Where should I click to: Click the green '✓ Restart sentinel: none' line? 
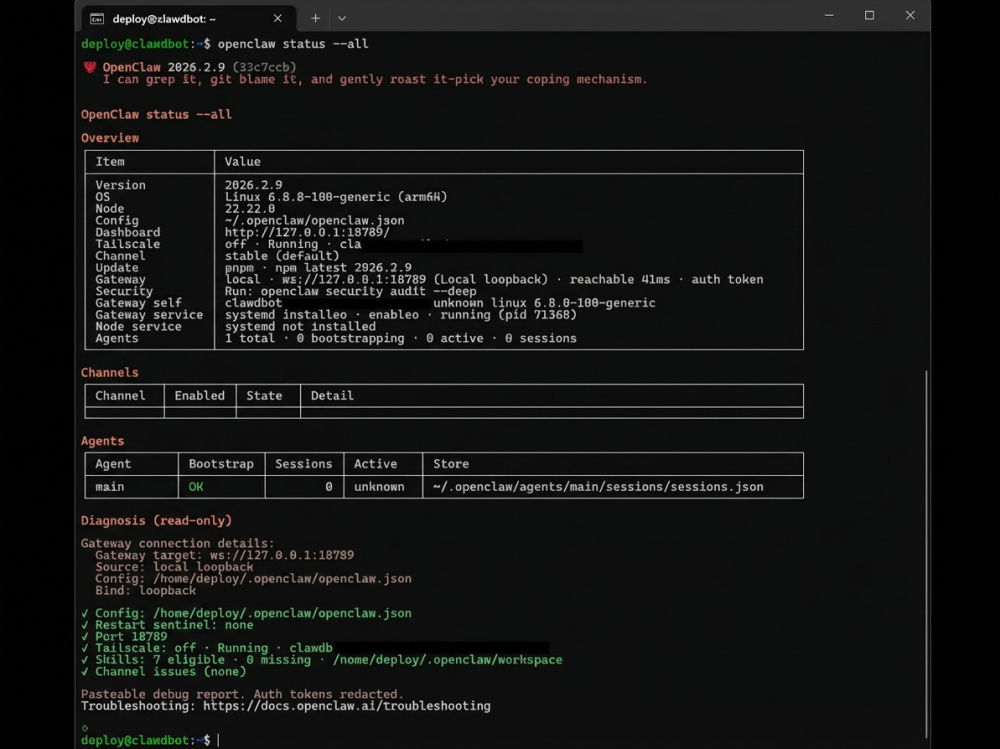[167, 625]
